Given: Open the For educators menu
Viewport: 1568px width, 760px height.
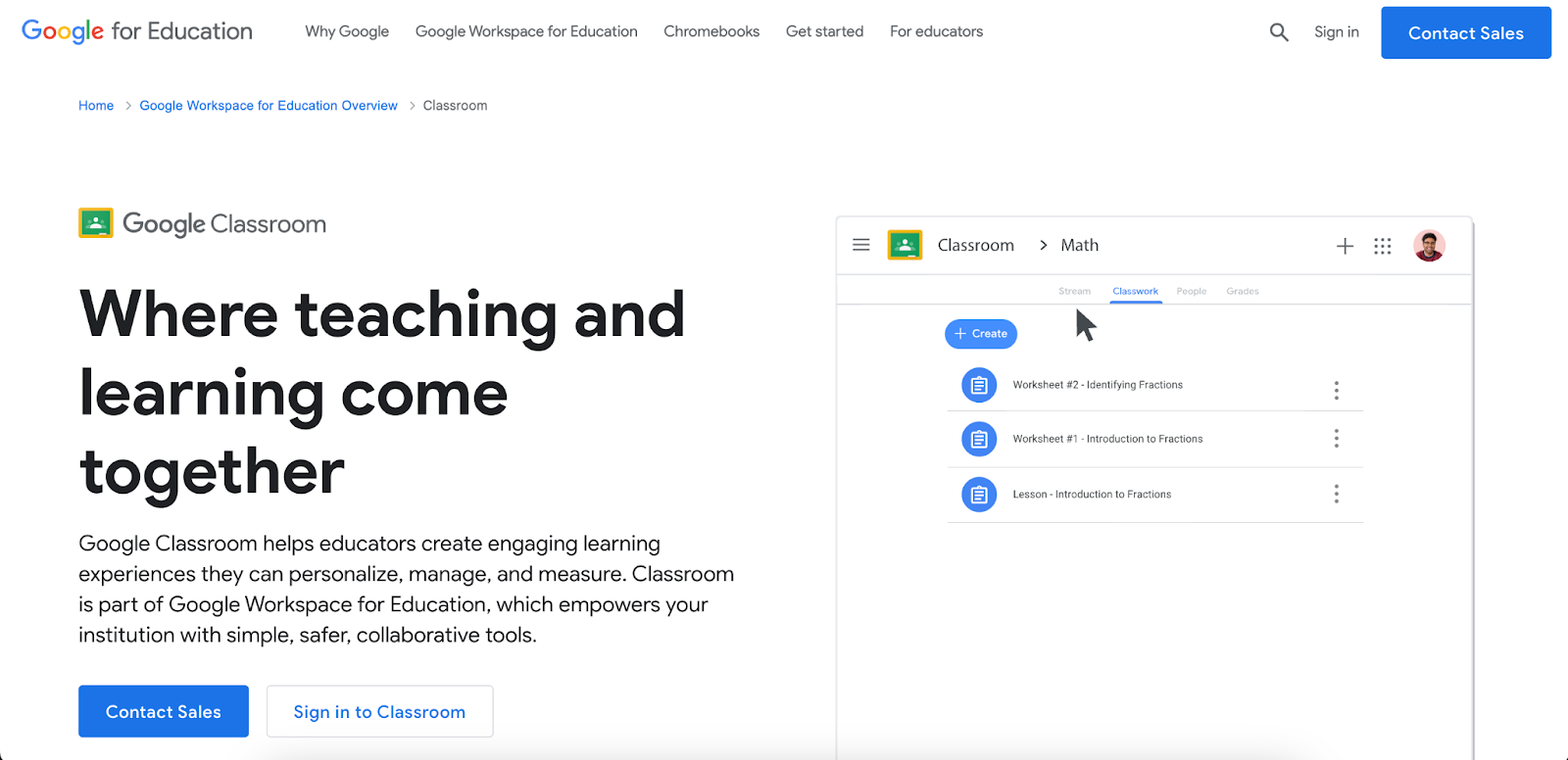Looking at the screenshot, I should pos(936,31).
